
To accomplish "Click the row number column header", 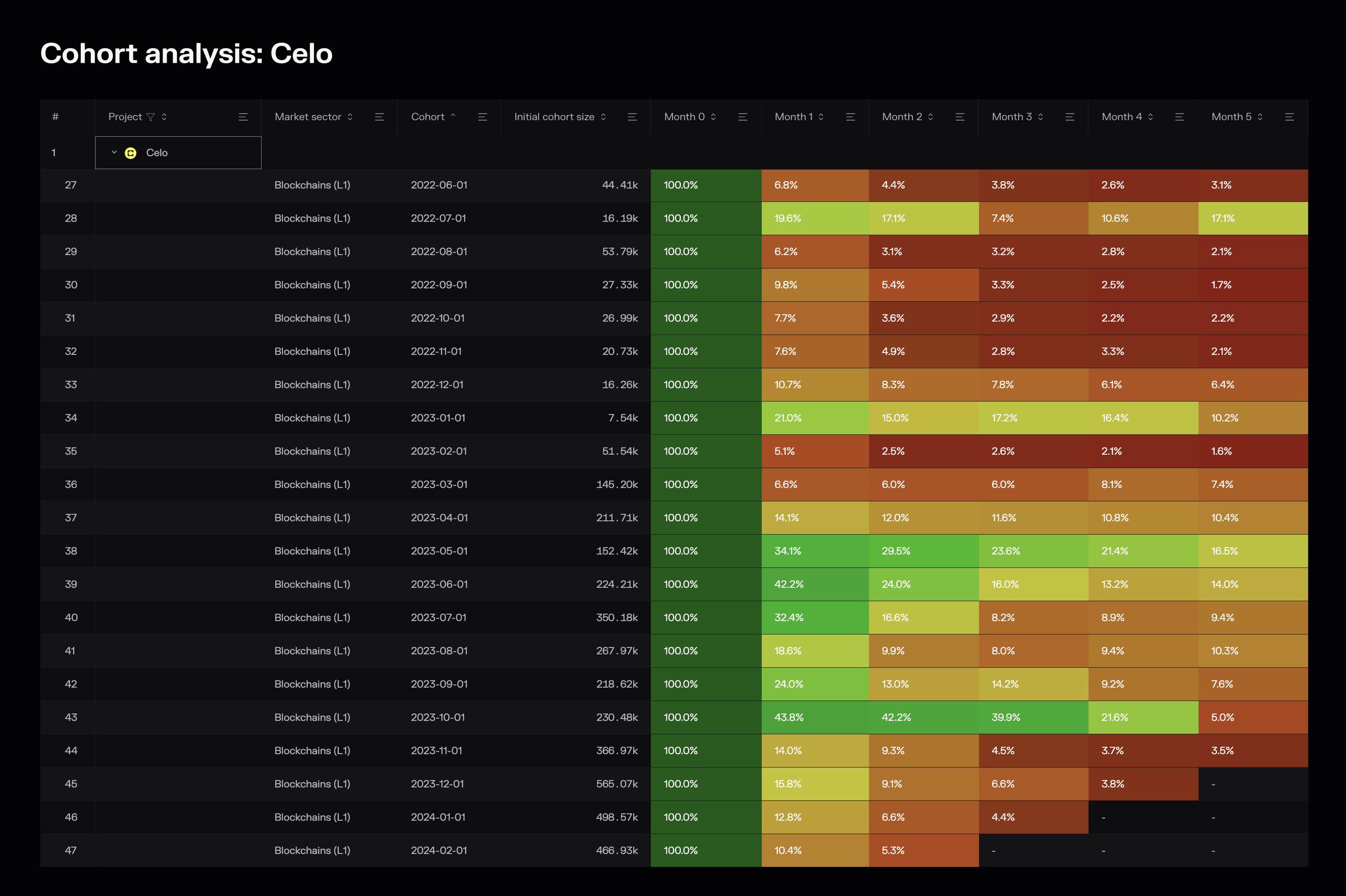I will (x=56, y=117).
